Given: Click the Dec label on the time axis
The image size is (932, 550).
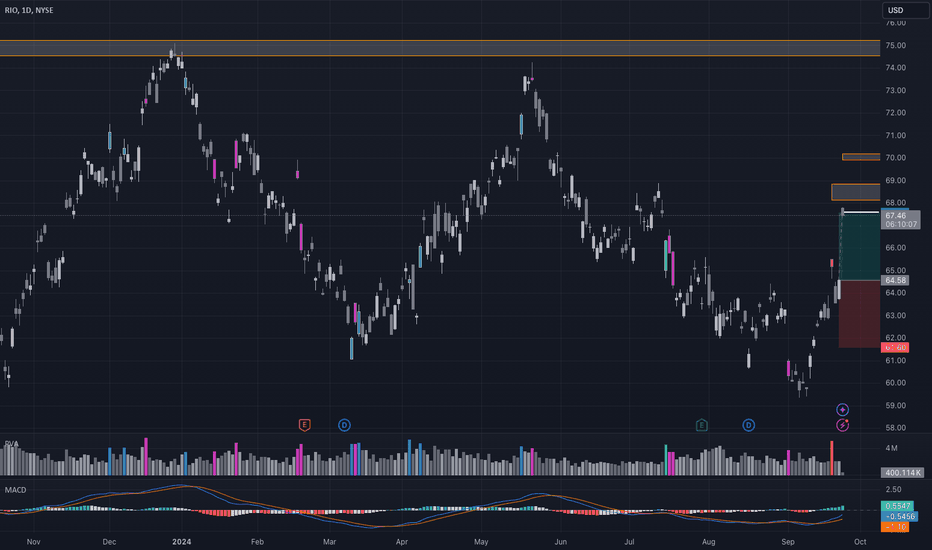Looking at the screenshot, I should pos(109,542).
